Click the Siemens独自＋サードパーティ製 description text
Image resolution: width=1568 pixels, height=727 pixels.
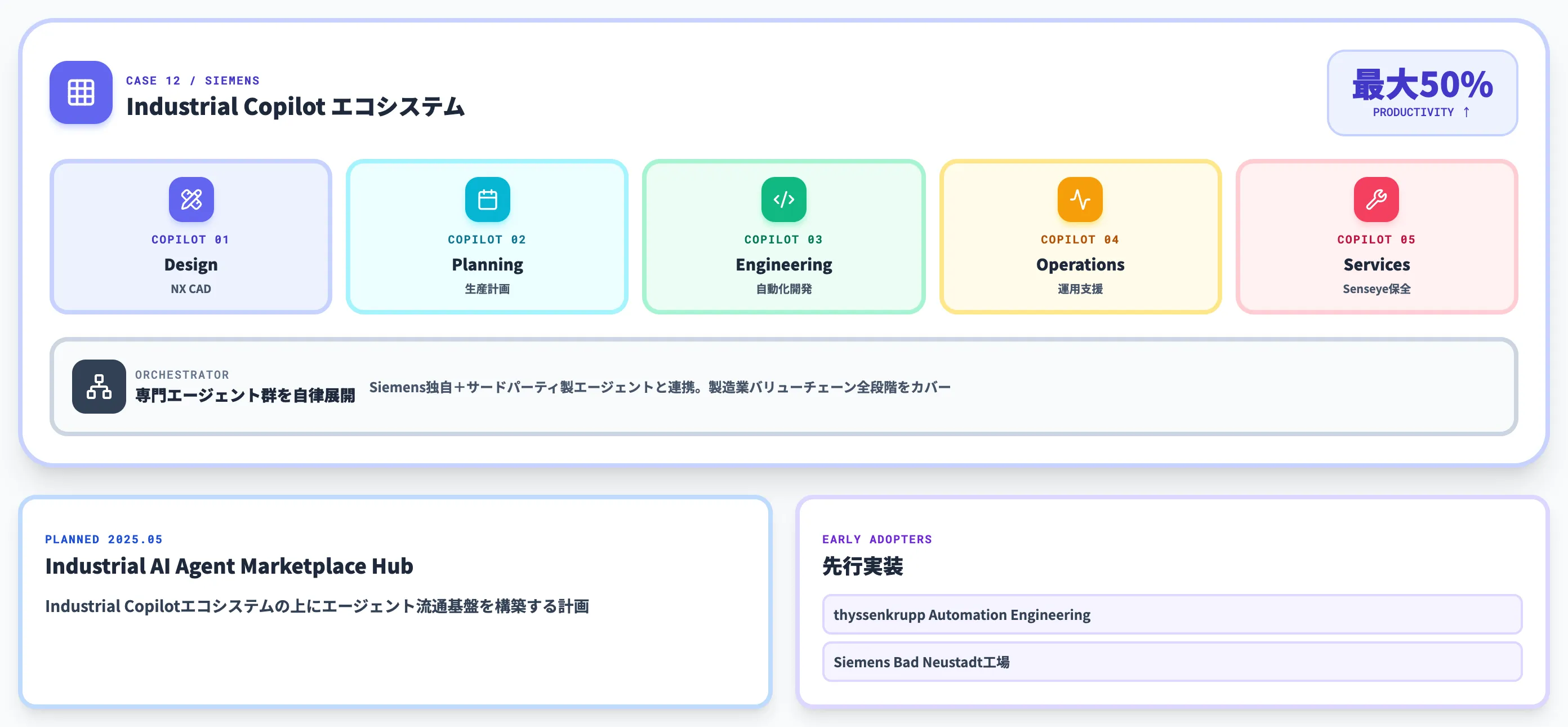[x=660, y=387]
